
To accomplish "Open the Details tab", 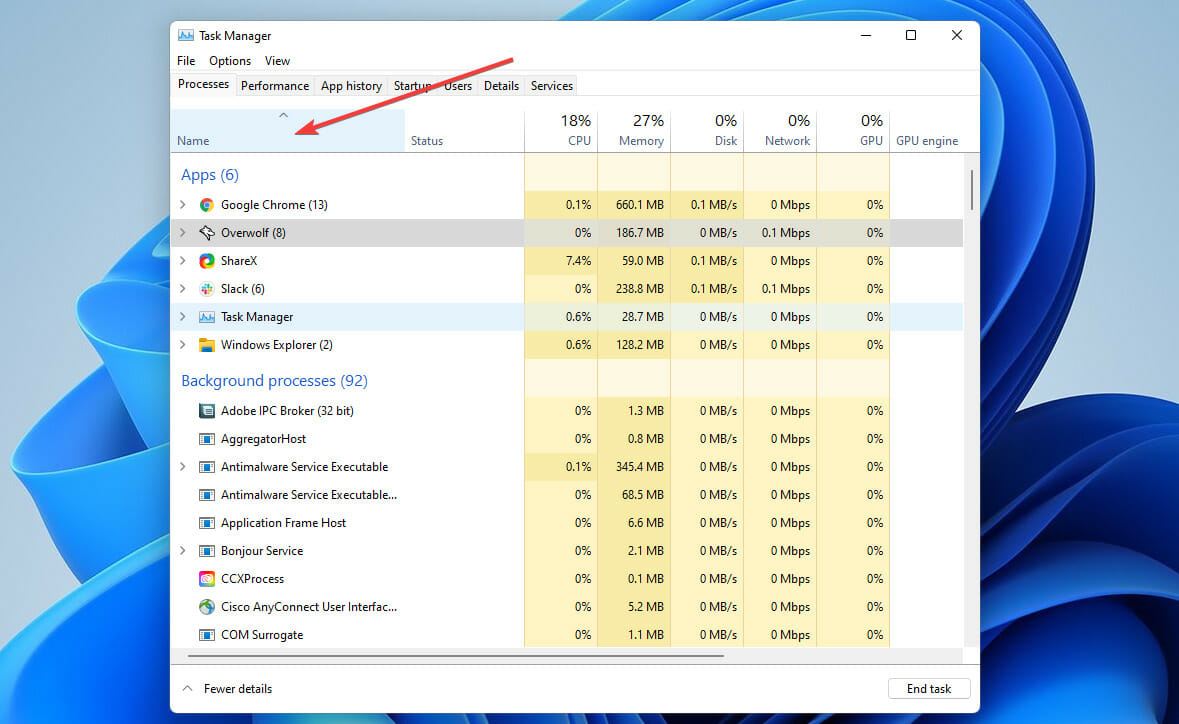I will [502, 86].
